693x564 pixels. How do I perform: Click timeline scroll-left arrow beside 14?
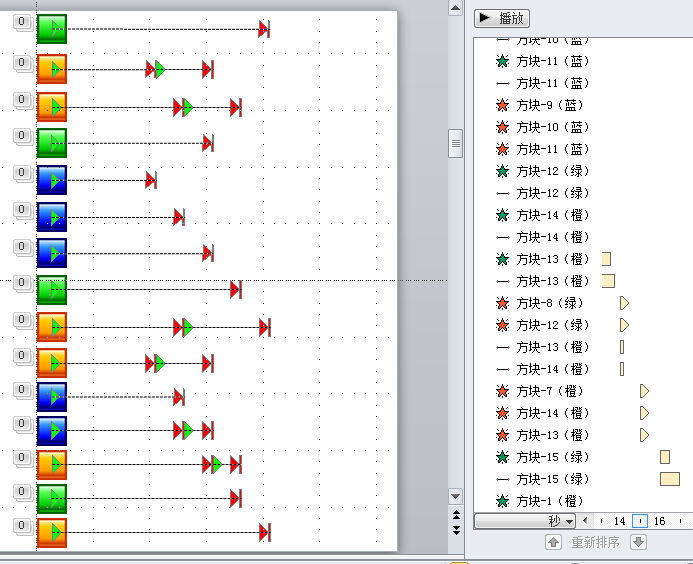[586, 521]
